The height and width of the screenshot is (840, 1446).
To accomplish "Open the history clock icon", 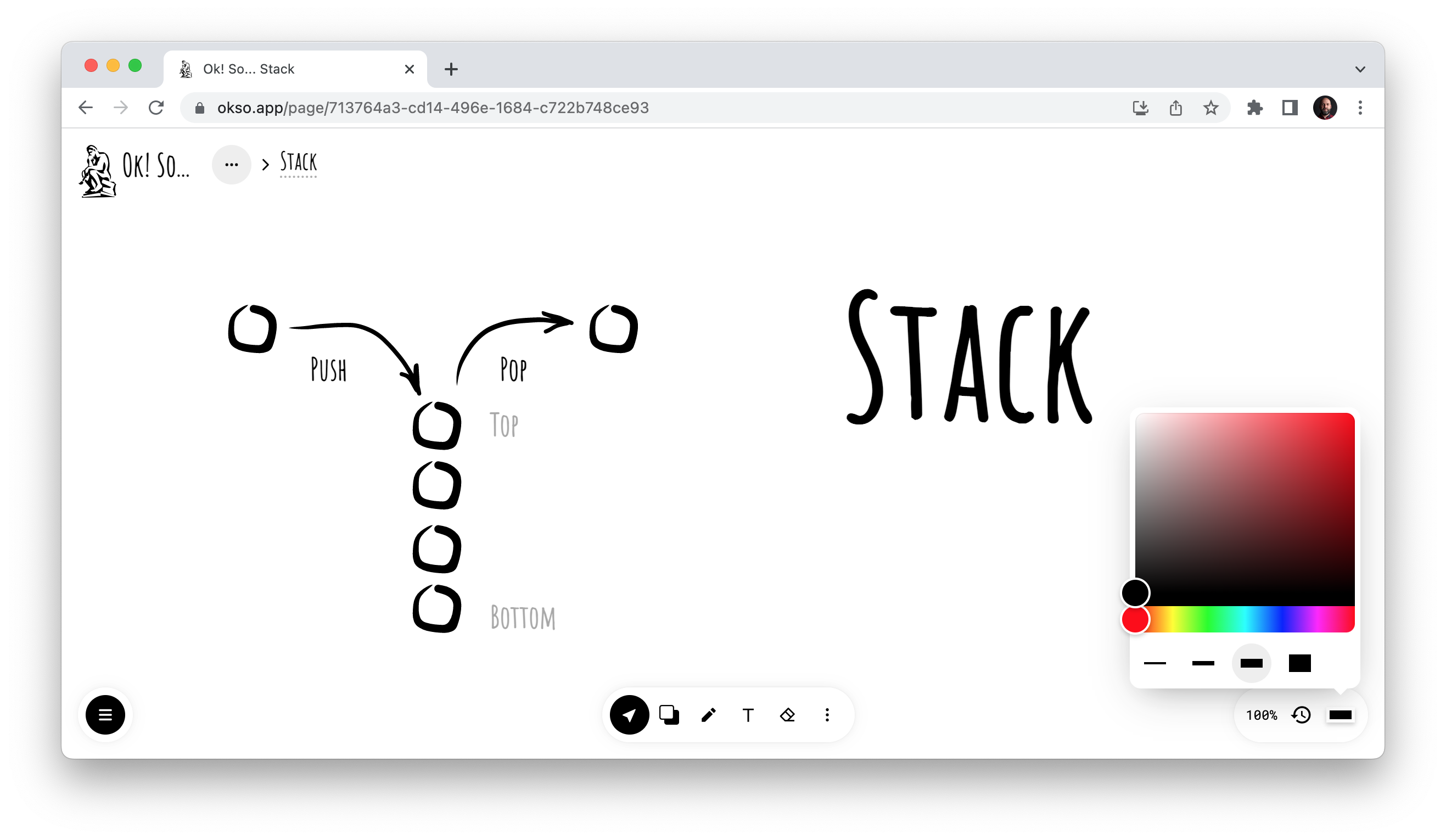I will coord(1301,715).
